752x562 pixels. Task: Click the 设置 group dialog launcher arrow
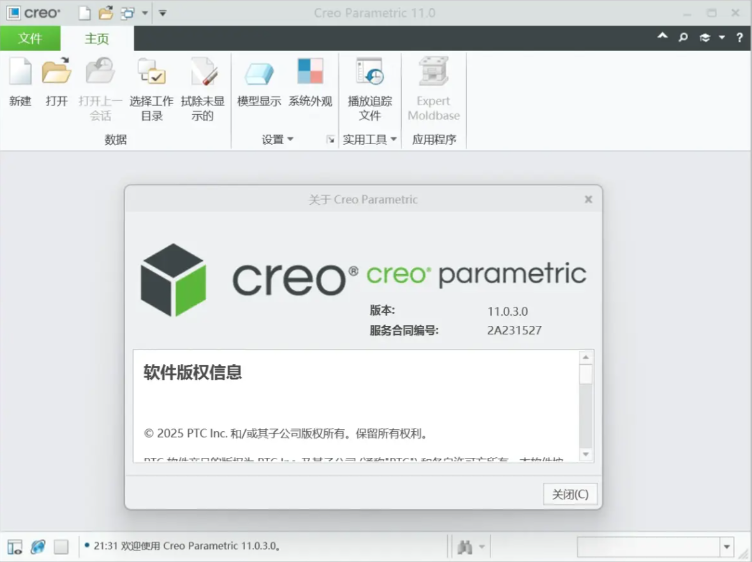[x=330, y=140]
